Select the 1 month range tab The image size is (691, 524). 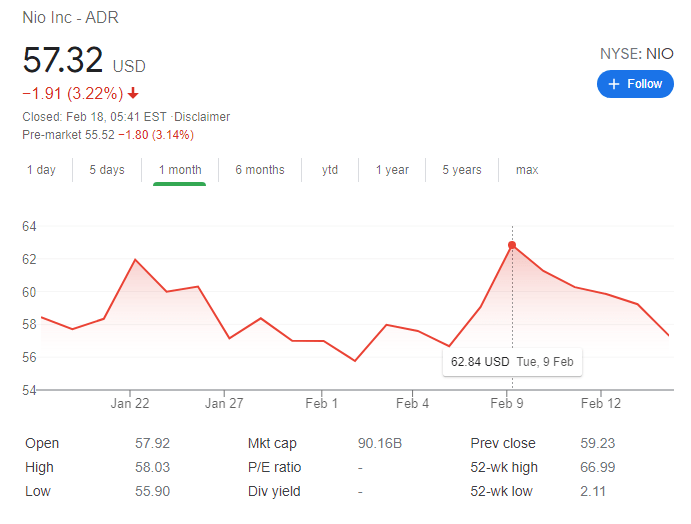[x=180, y=170]
